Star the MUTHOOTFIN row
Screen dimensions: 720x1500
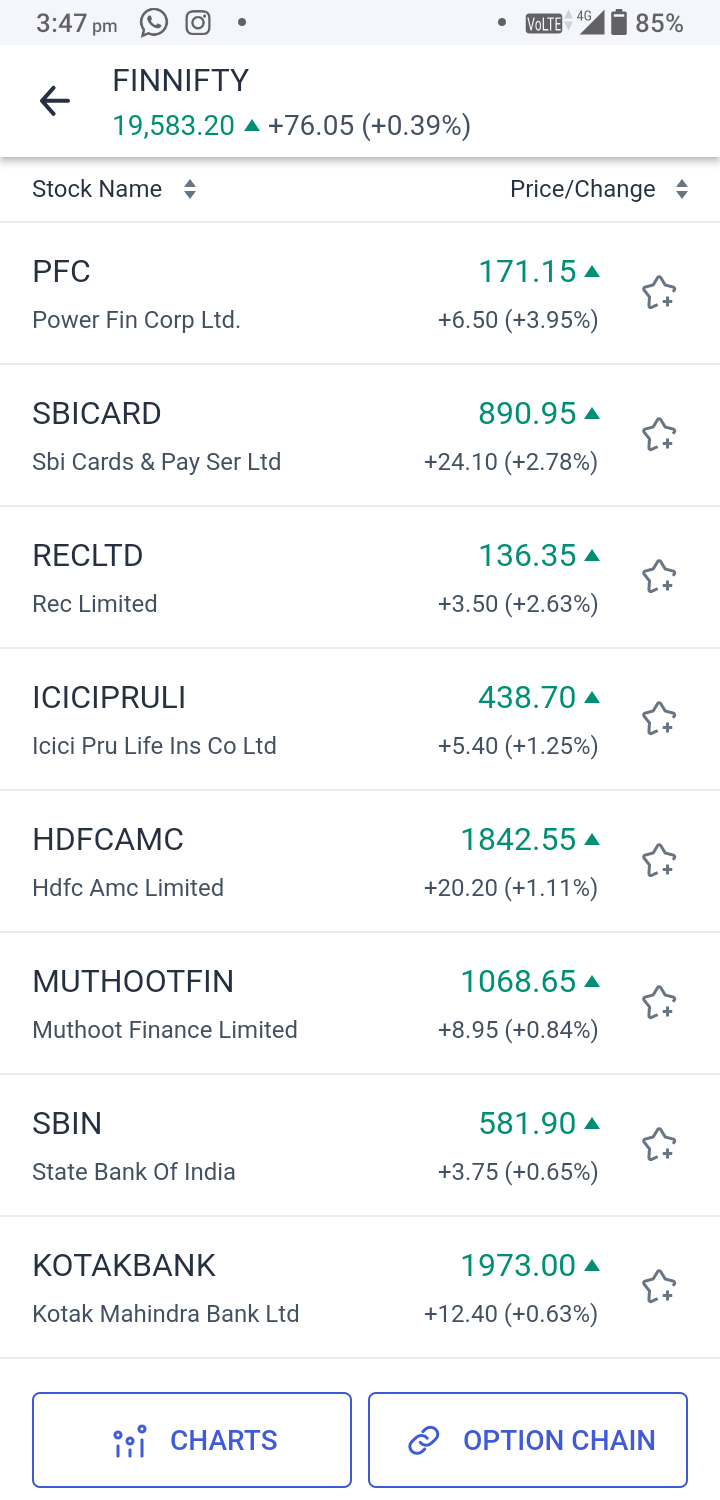pos(658,1003)
